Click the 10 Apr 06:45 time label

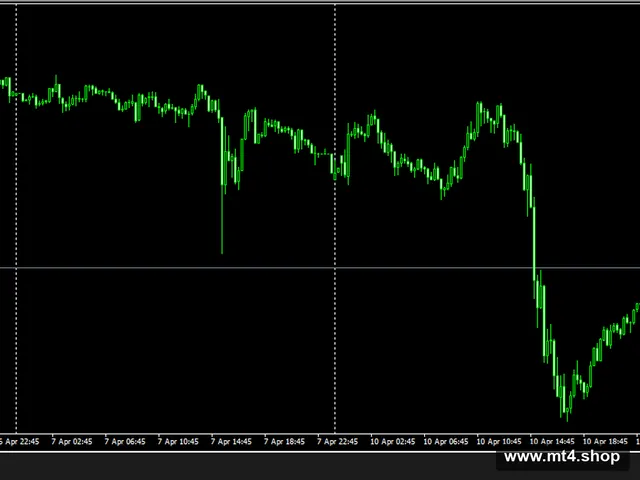pos(446,442)
